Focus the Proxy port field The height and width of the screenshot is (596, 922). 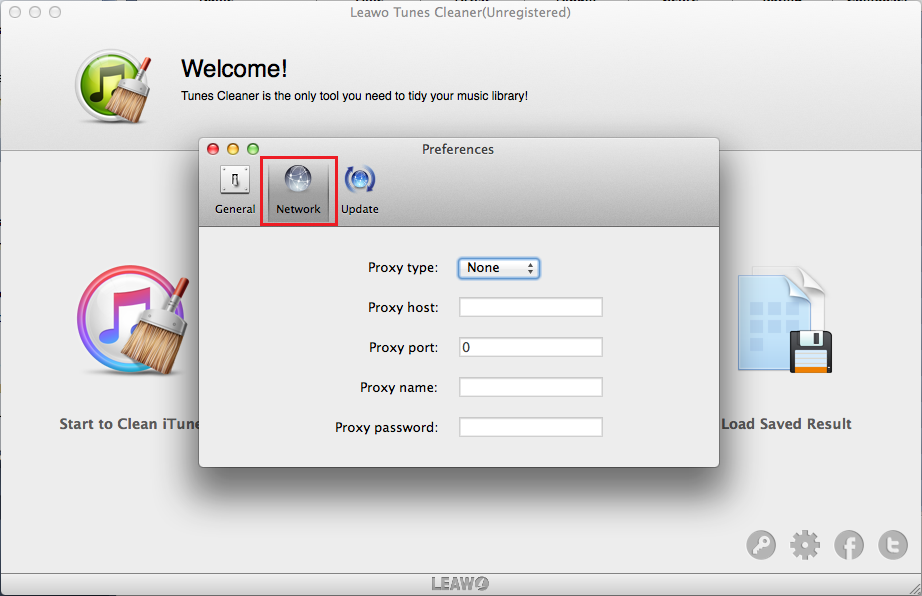[530, 347]
